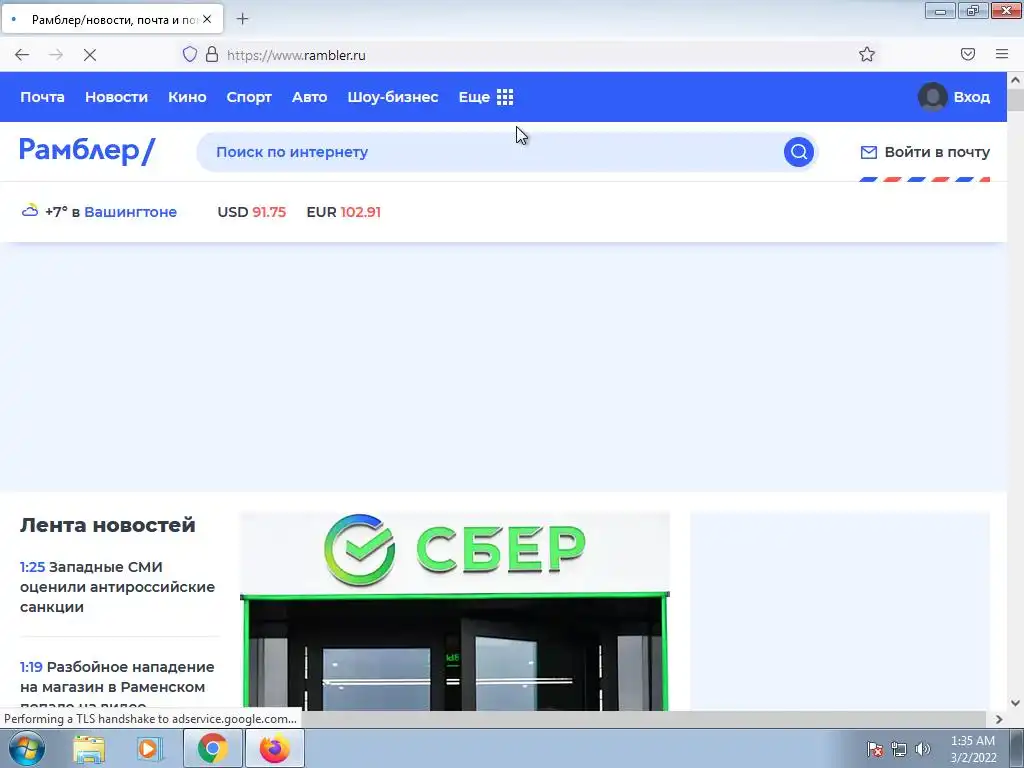Screen dimensions: 1024x768
Task: Go to the Спорт section
Action: tap(249, 97)
